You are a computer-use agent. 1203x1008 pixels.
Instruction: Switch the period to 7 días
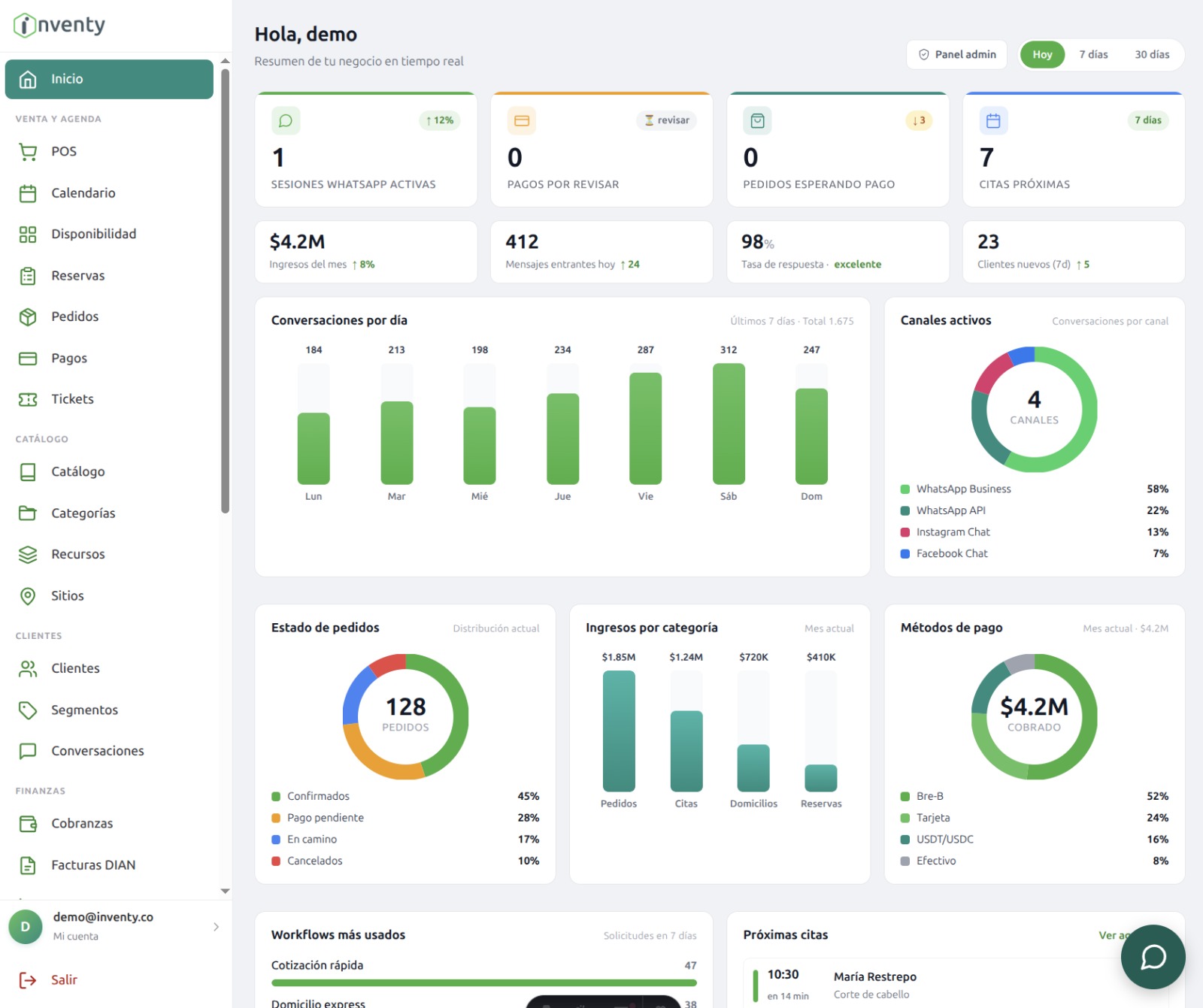pos(1093,54)
